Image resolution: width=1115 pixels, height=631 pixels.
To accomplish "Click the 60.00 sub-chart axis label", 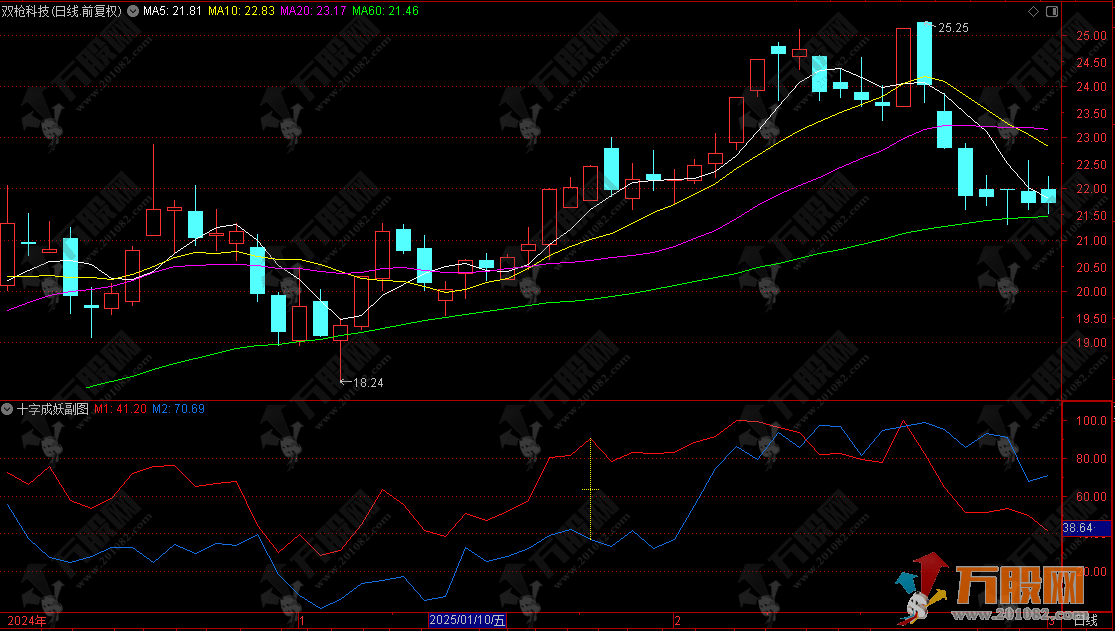I will (1092, 497).
